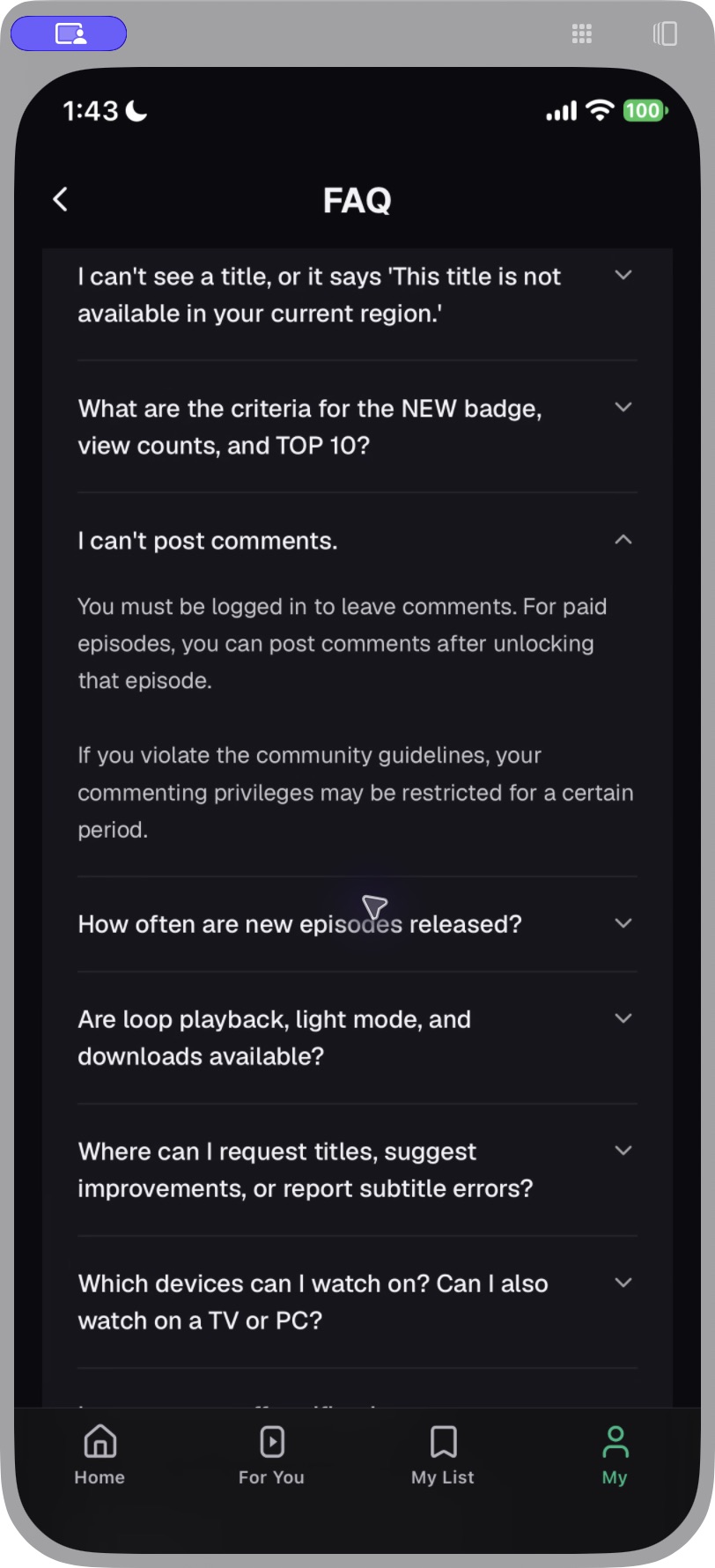
Task: Tap the back arrow beside FAQ
Action: pyautogui.click(x=60, y=199)
